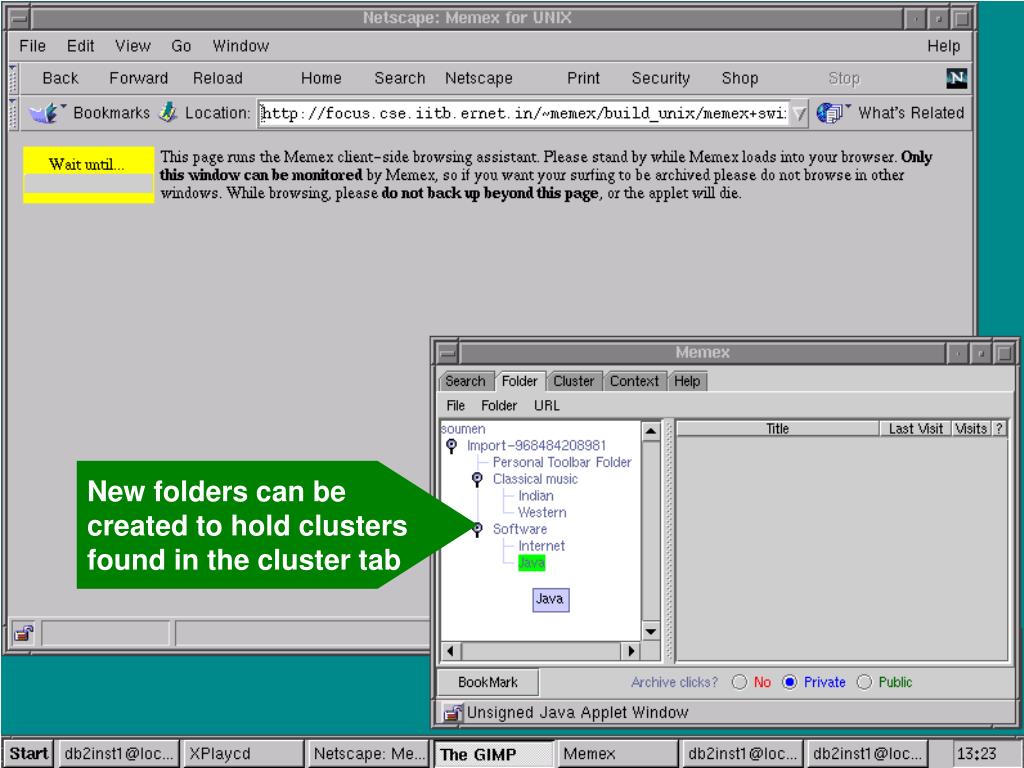Click the BookMark button in Memex
This screenshot has width=1024, height=768.
coord(488,682)
